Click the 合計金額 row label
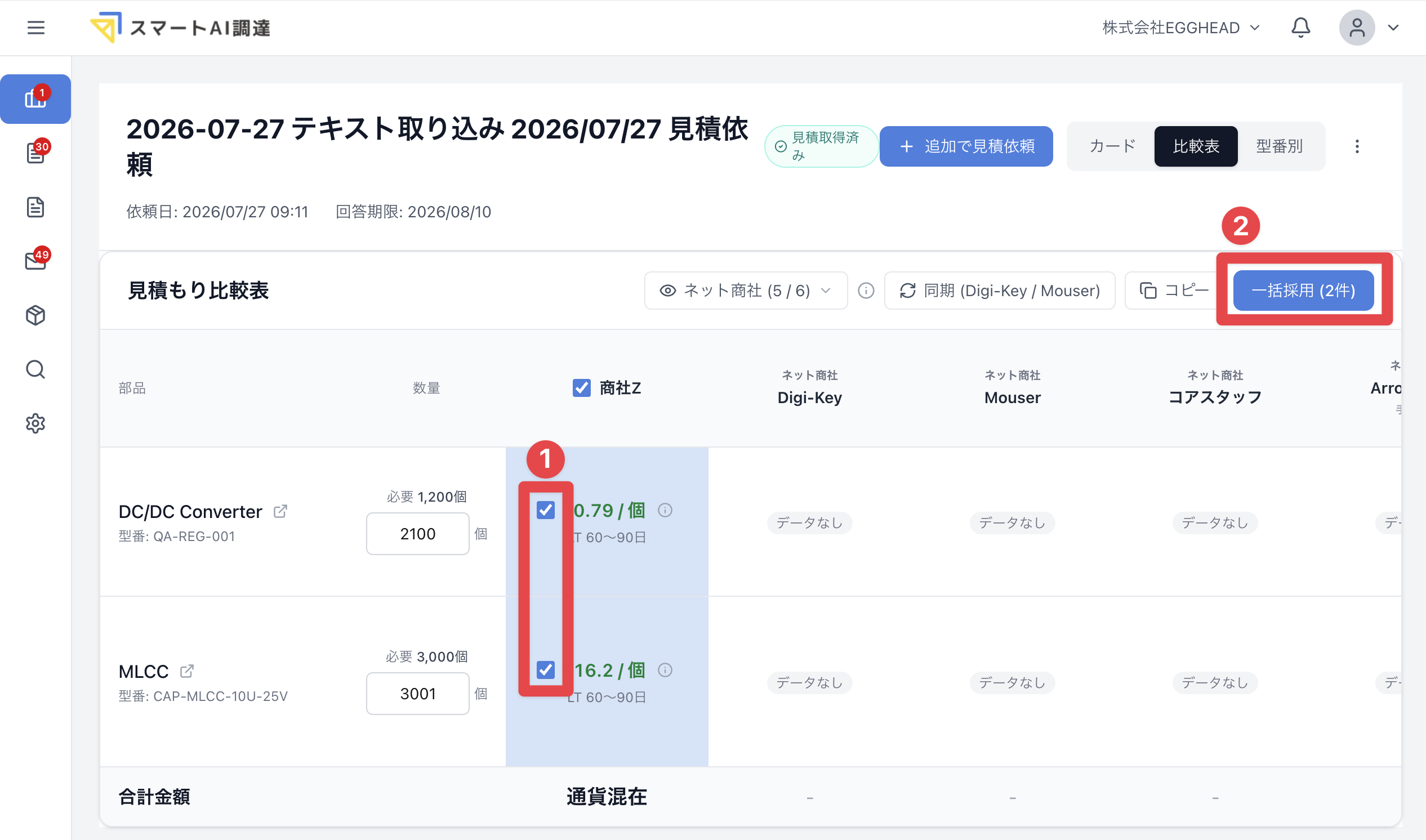Image resolution: width=1426 pixels, height=840 pixels. tap(154, 797)
